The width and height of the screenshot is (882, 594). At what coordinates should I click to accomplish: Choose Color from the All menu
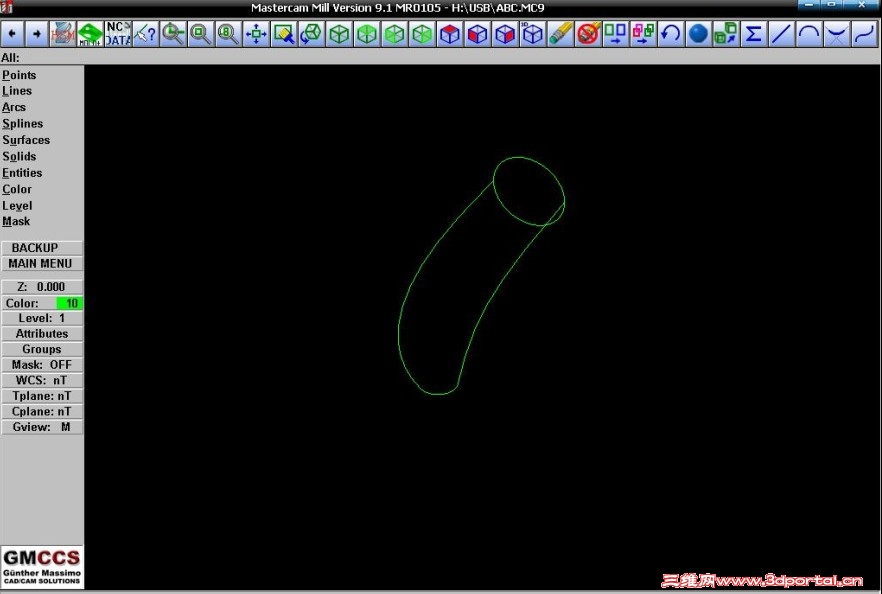tap(17, 189)
